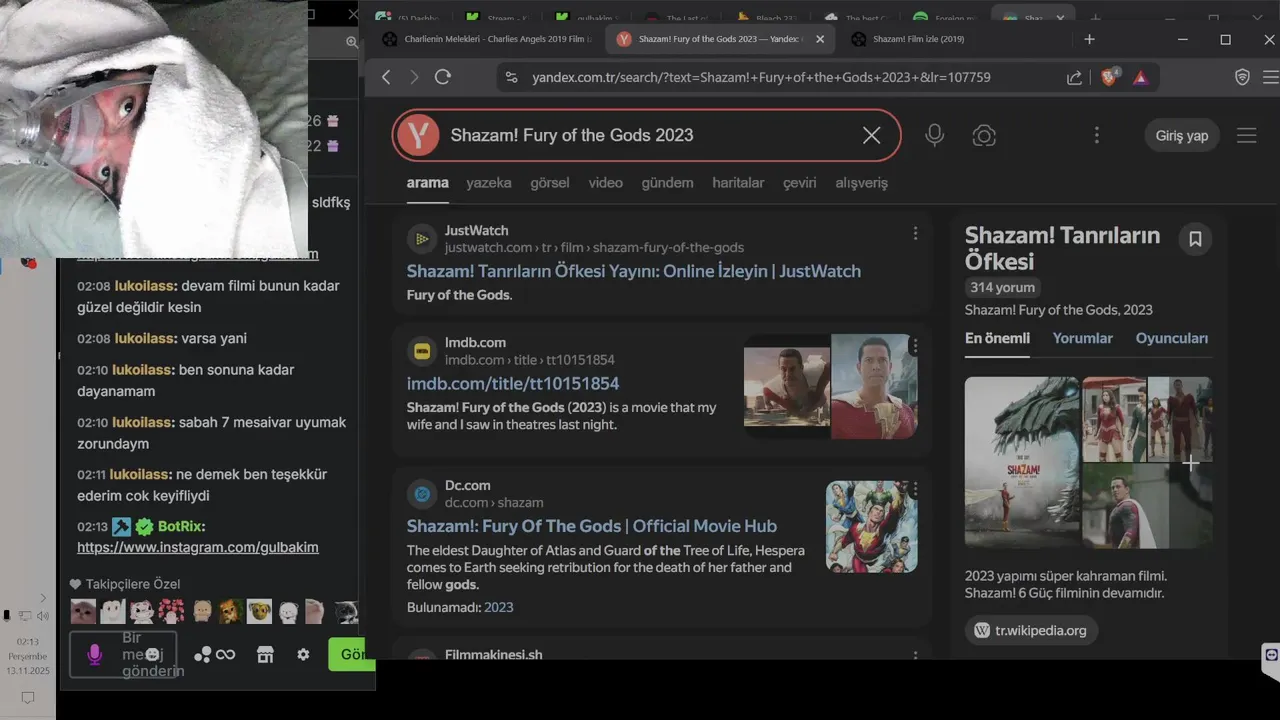Open a new browser tab
The image size is (1280, 720).
click(x=1089, y=39)
